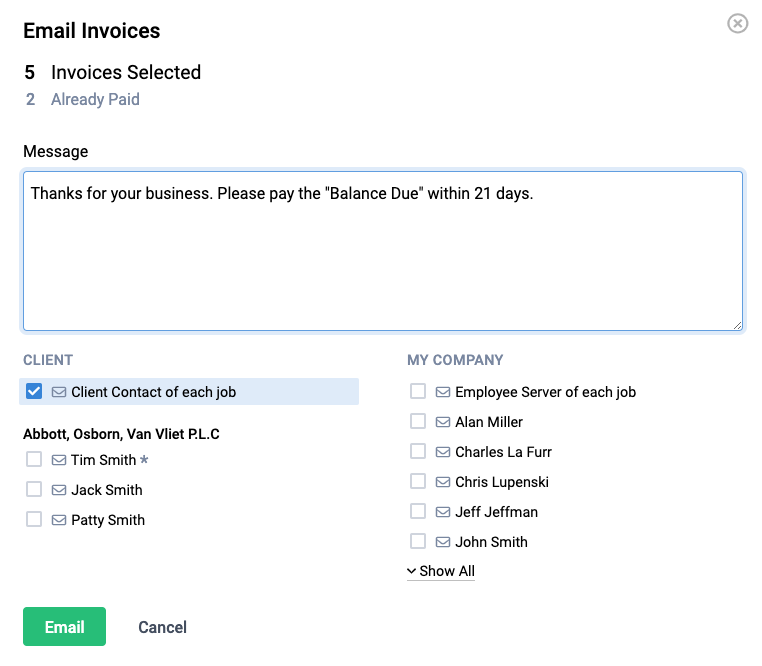Click the envelope icon beside Jack Smith
The image size is (762, 666).
(x=59, y=490)
